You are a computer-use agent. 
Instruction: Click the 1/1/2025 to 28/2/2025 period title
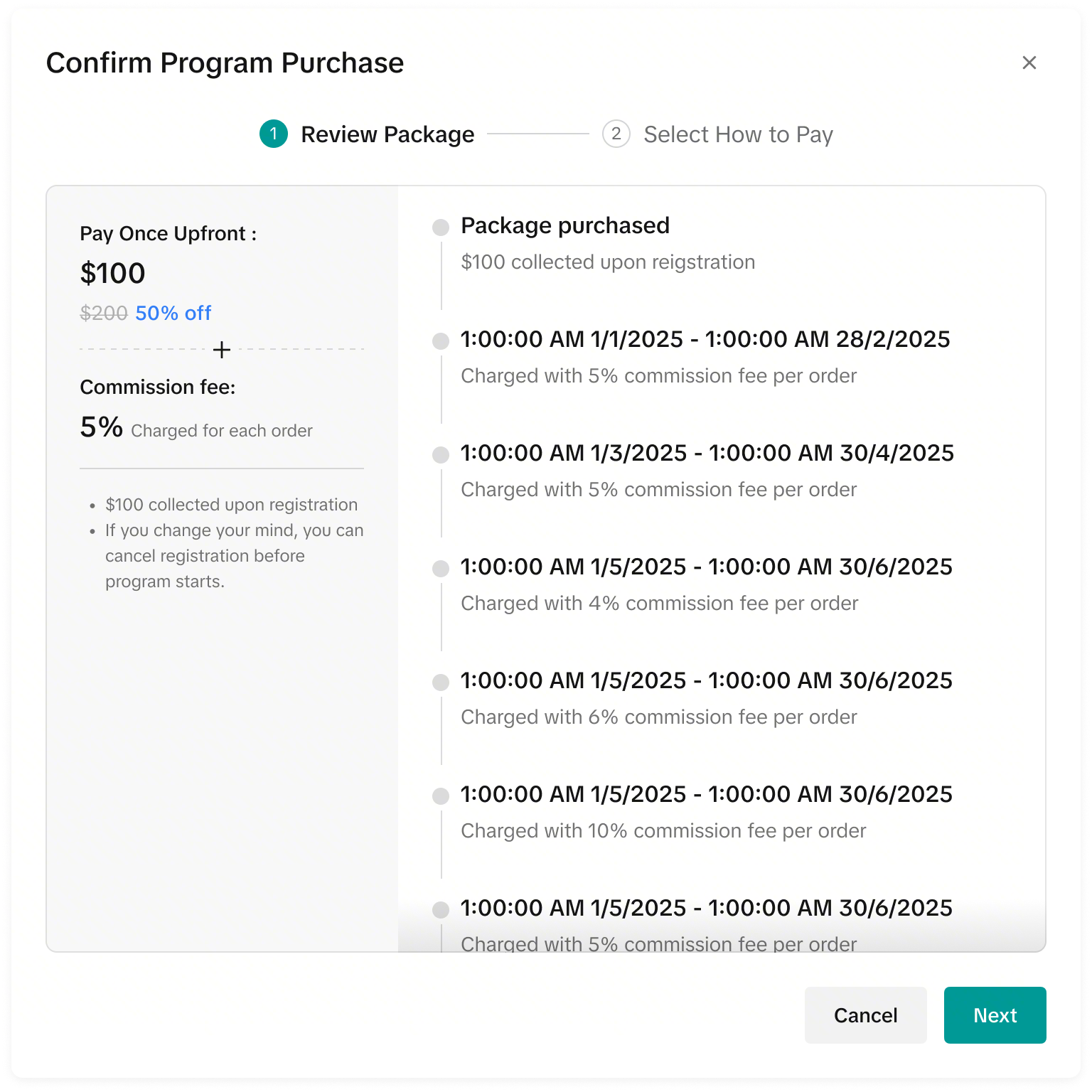705,339
